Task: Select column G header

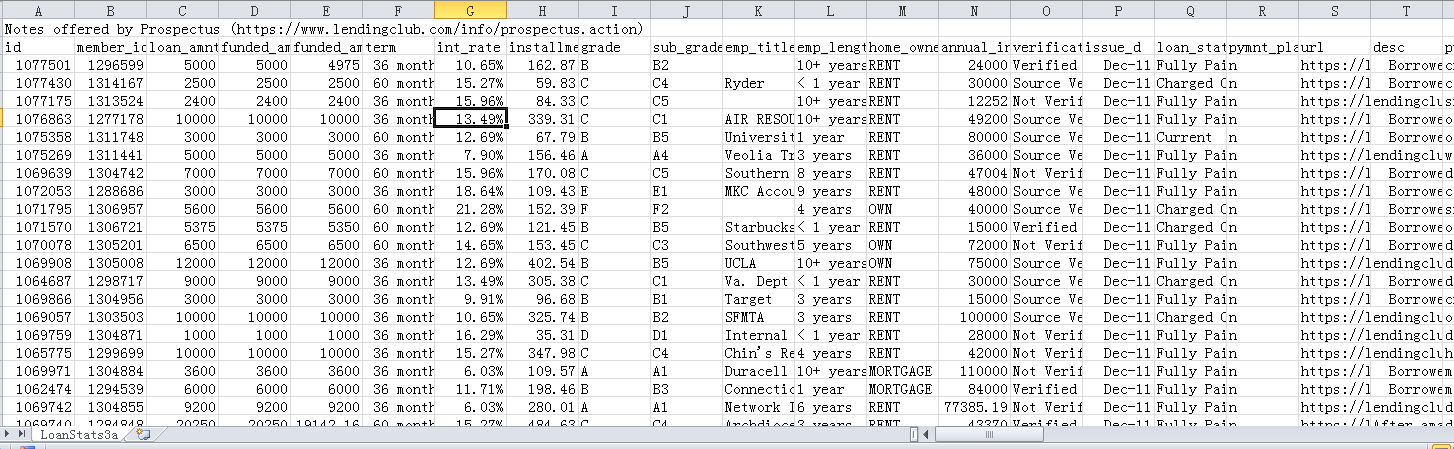Action: (470, 10)
